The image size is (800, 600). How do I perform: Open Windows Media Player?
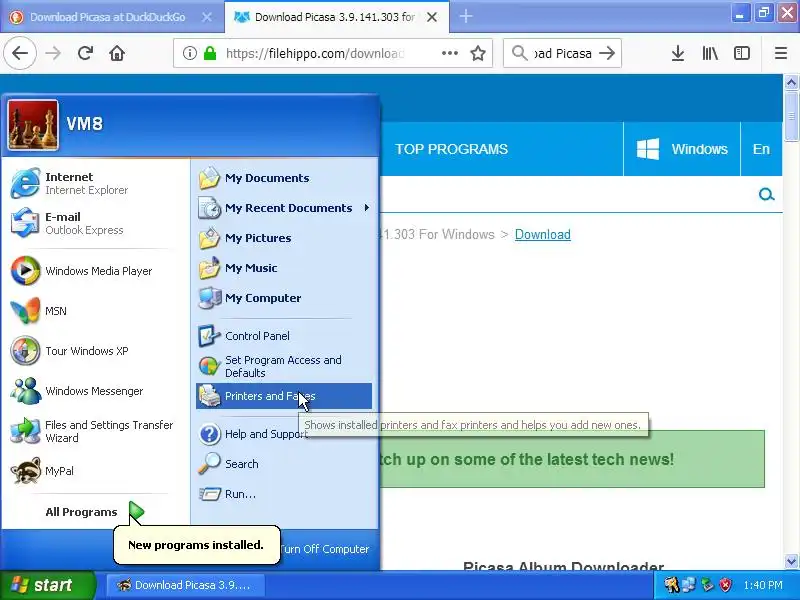tap(95, 271)
